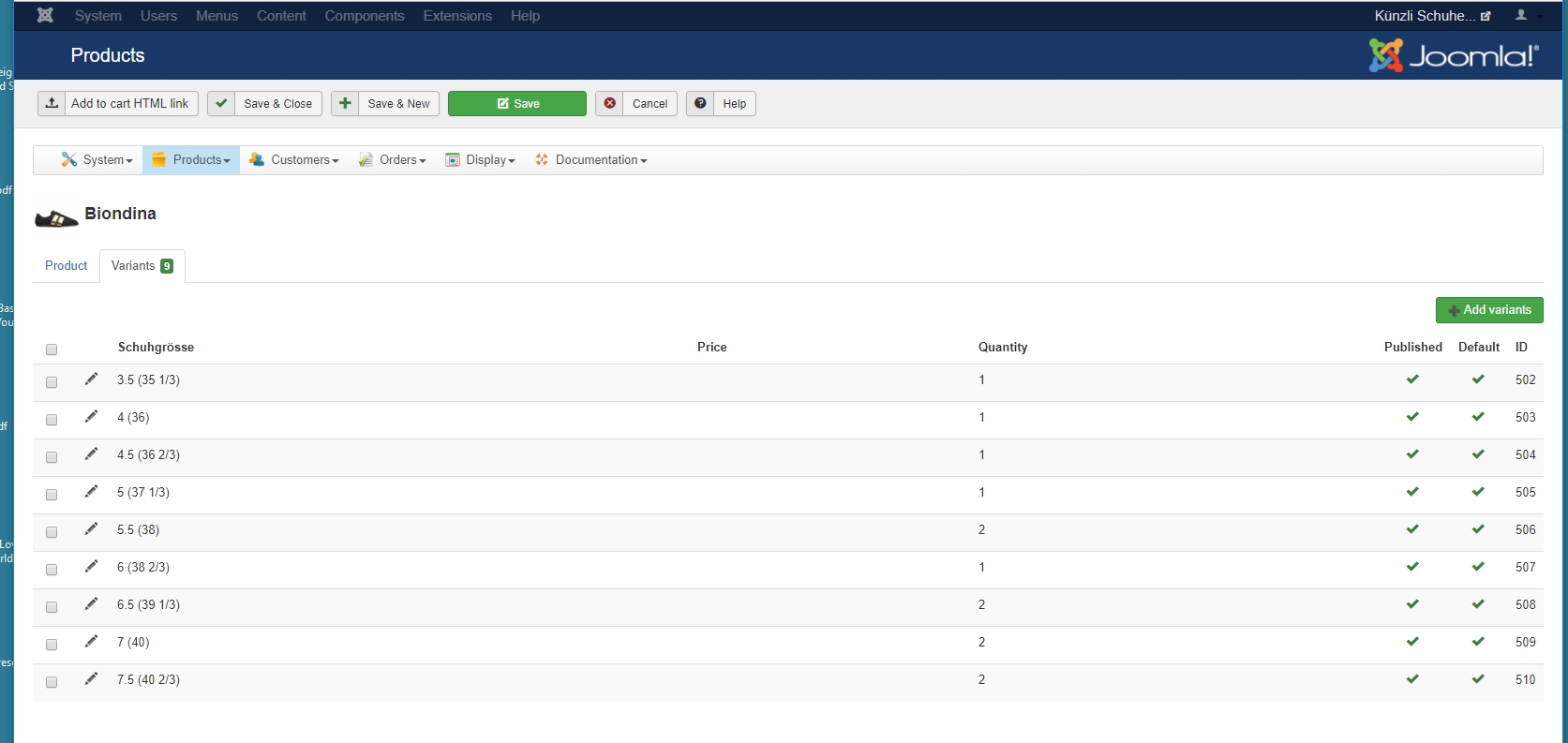Expand the Display dropdown menu

click(x=480, y=160)
